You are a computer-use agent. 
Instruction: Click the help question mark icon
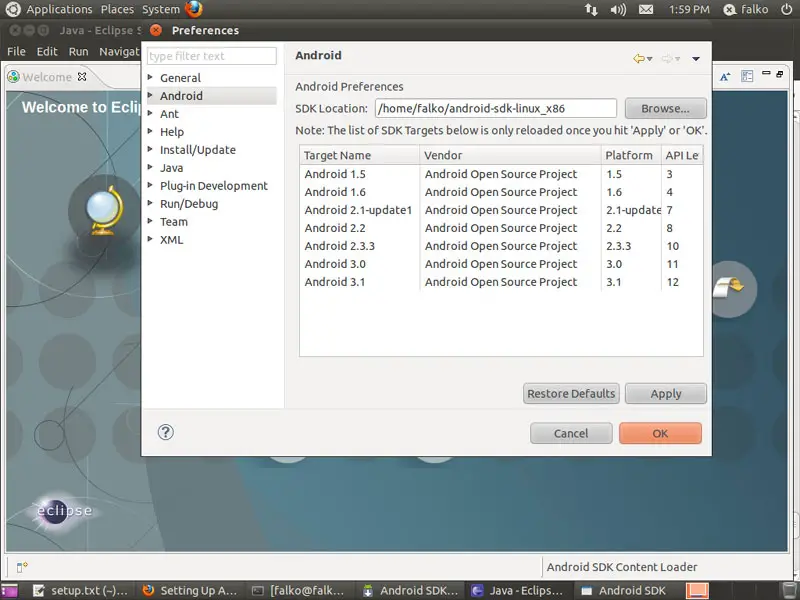(x=165, y=433)
